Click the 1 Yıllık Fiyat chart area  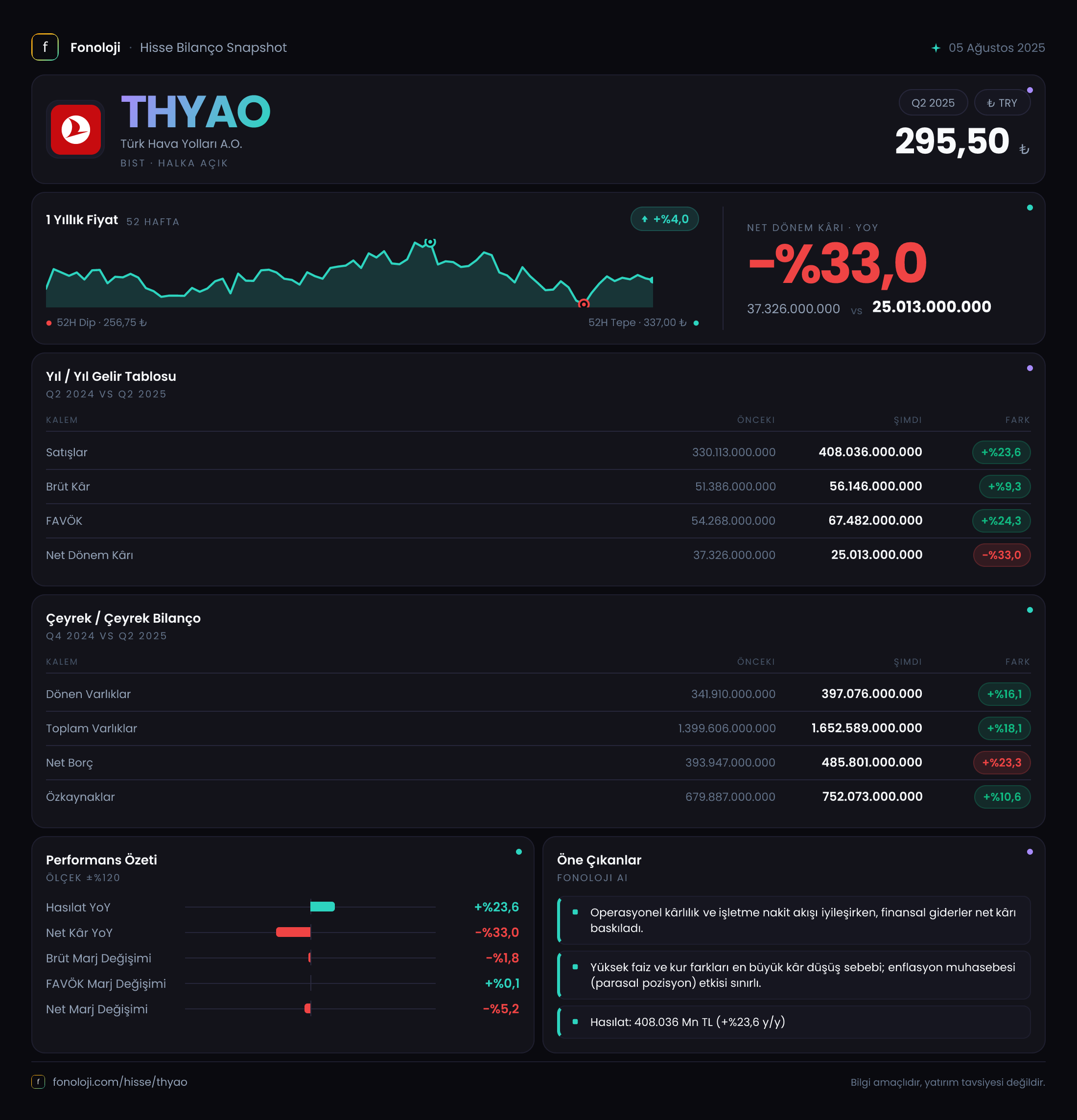[x=350, y=274]
